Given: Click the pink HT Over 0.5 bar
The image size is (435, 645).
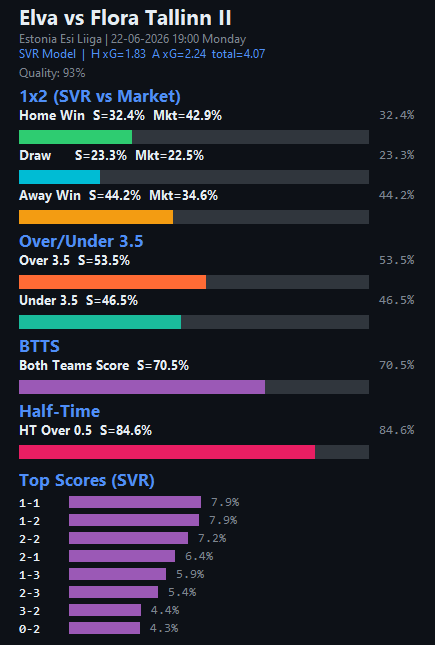Looking at the screenshot, I should point(167,452).
